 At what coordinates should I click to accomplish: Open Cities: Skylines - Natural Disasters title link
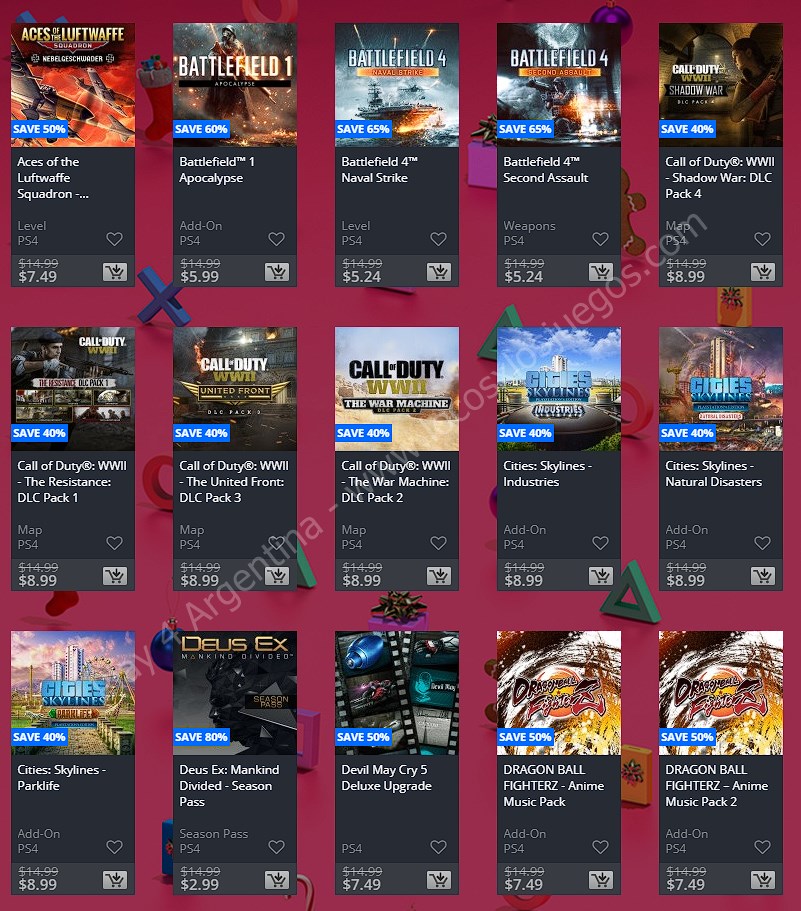click(713, 474)
